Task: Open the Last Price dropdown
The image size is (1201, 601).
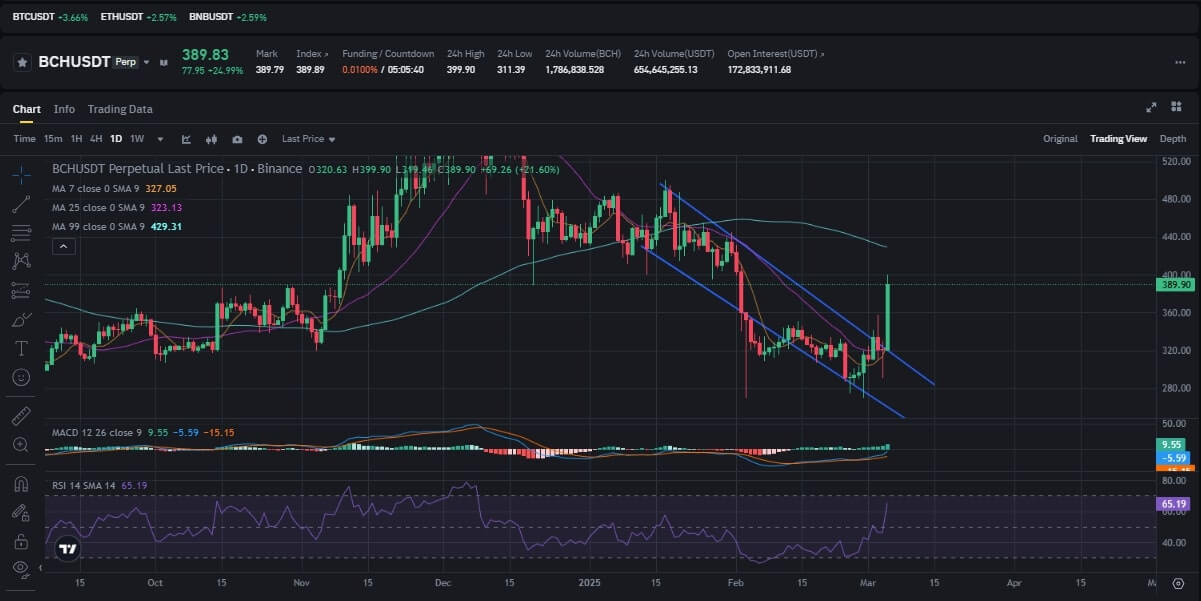Action: (308, 139)
